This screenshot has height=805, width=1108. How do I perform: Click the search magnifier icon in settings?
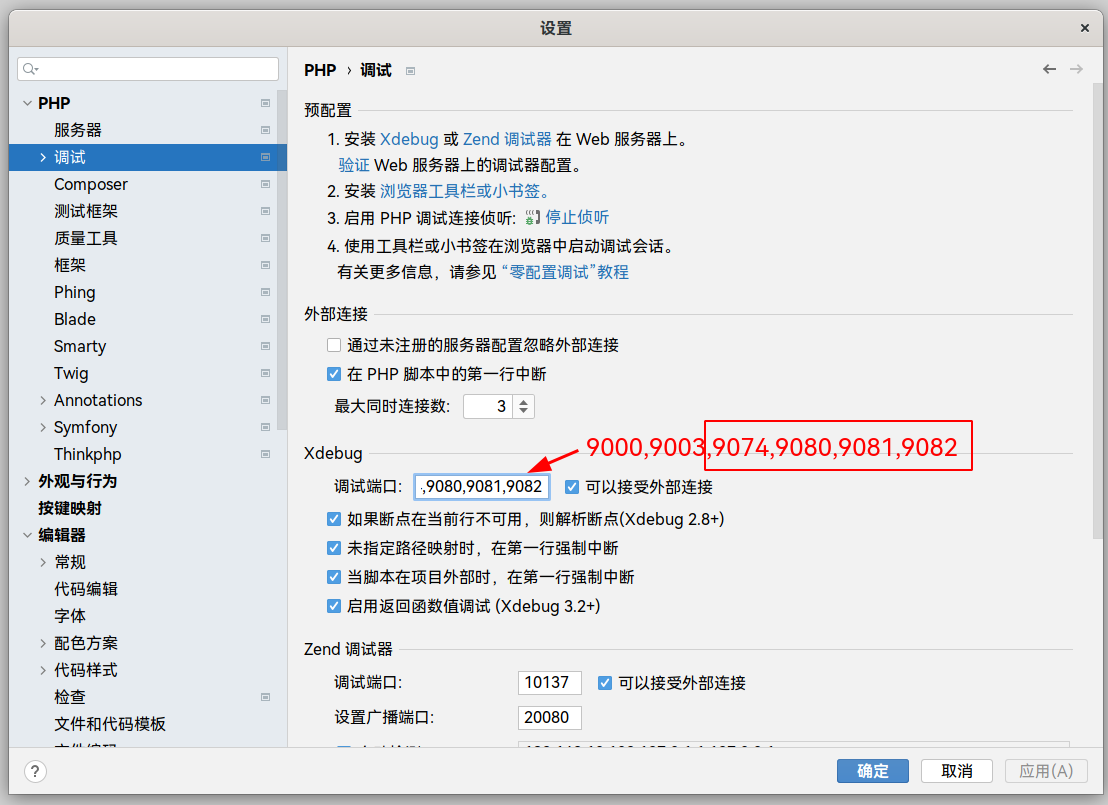pyautogui.click(x=30, y=69)
